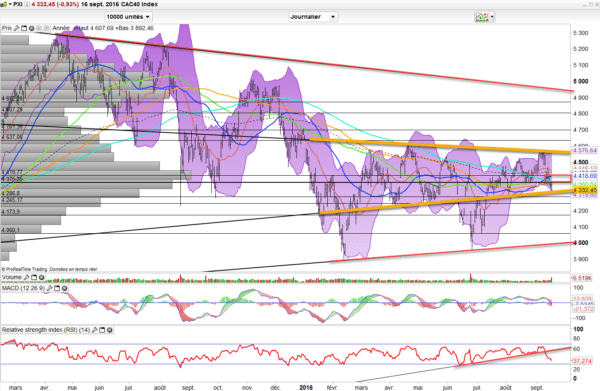Image resolution: width=600 pixels, height=391 pixels.
Task: Click the 6 519k volume value tag
Action: [582, 278]
